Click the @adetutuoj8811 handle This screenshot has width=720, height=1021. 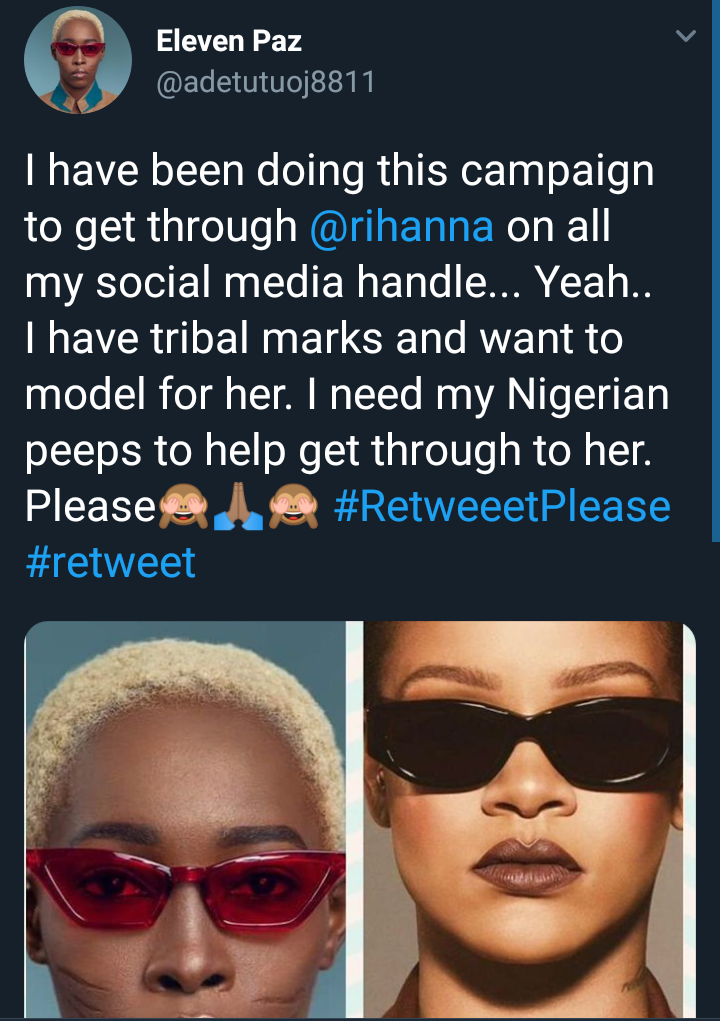click(265, 81)
